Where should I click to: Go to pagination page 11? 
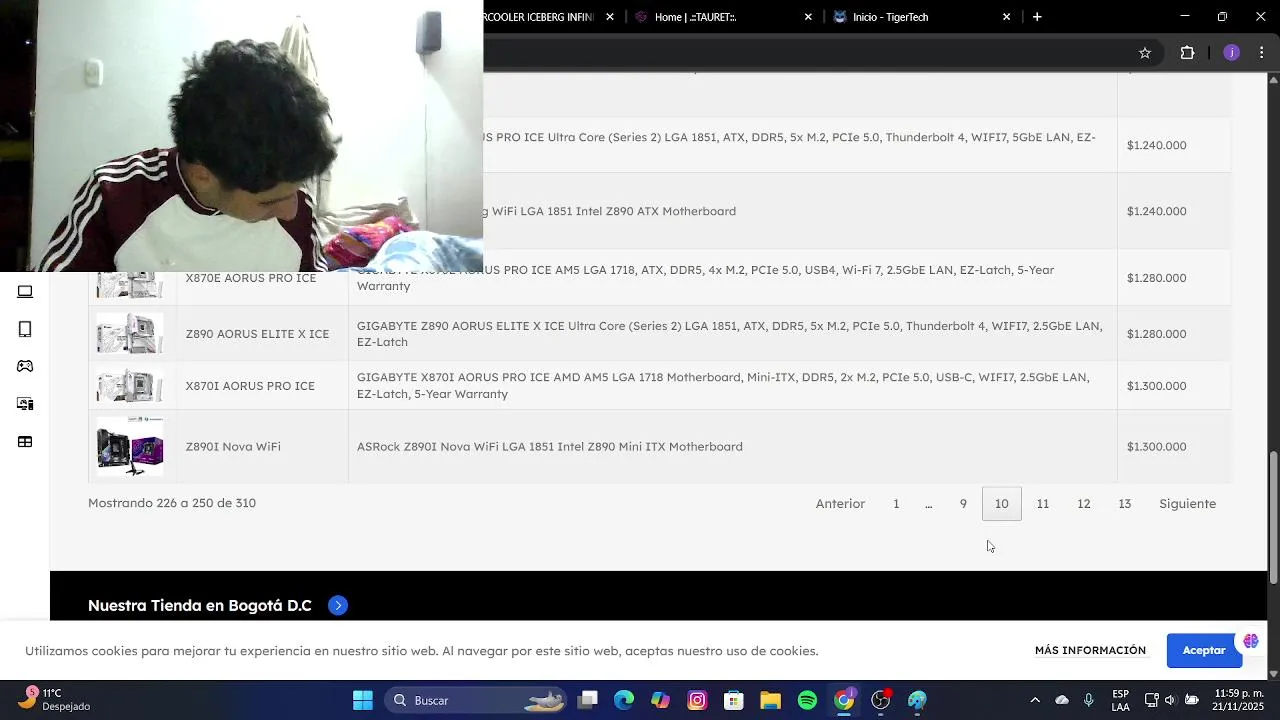(1042, 504)
